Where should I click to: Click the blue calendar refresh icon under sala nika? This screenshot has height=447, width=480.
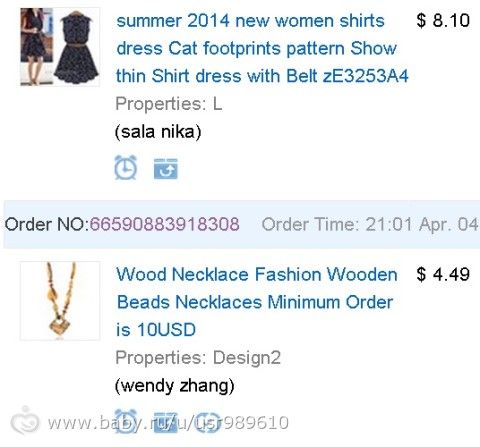pyautogui.click(x=166, y=169)
